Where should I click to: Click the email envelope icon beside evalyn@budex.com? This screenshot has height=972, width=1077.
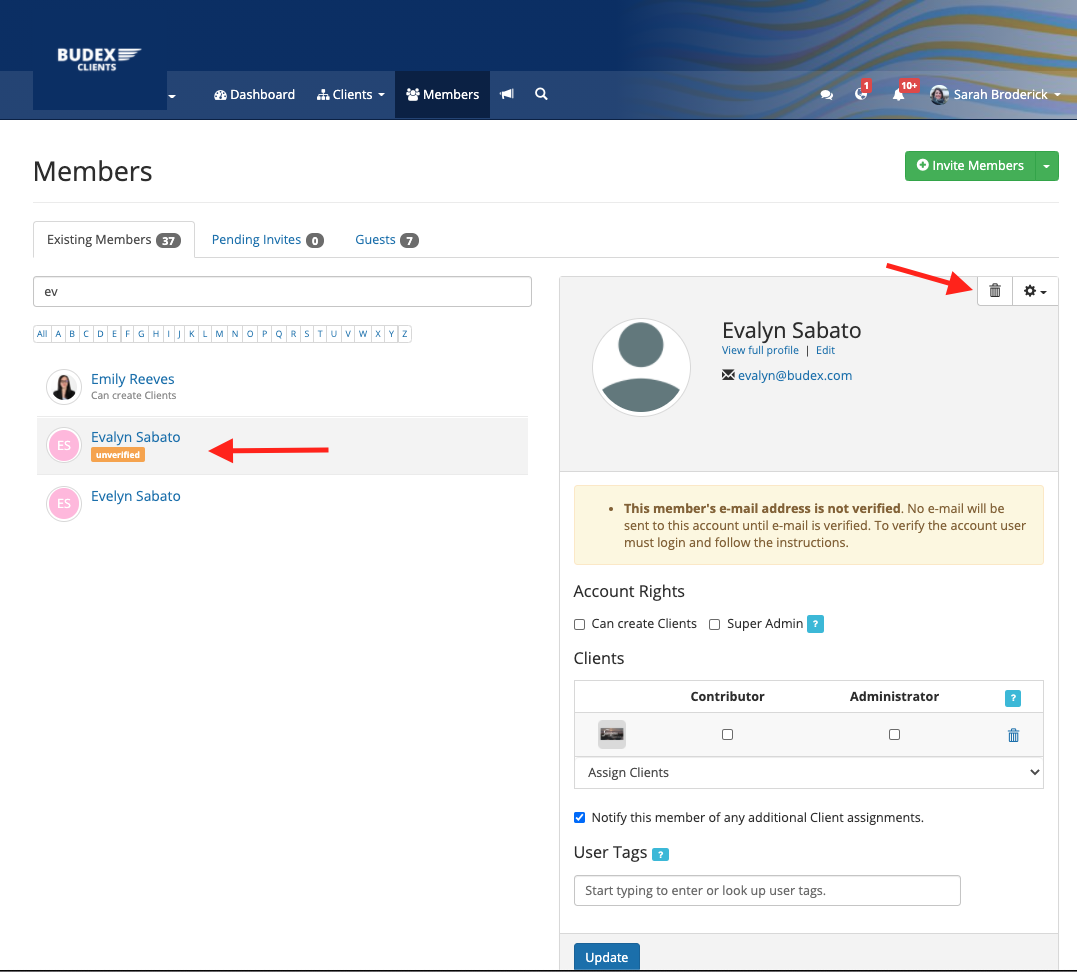pyautogui.click(x=727, y=375)
